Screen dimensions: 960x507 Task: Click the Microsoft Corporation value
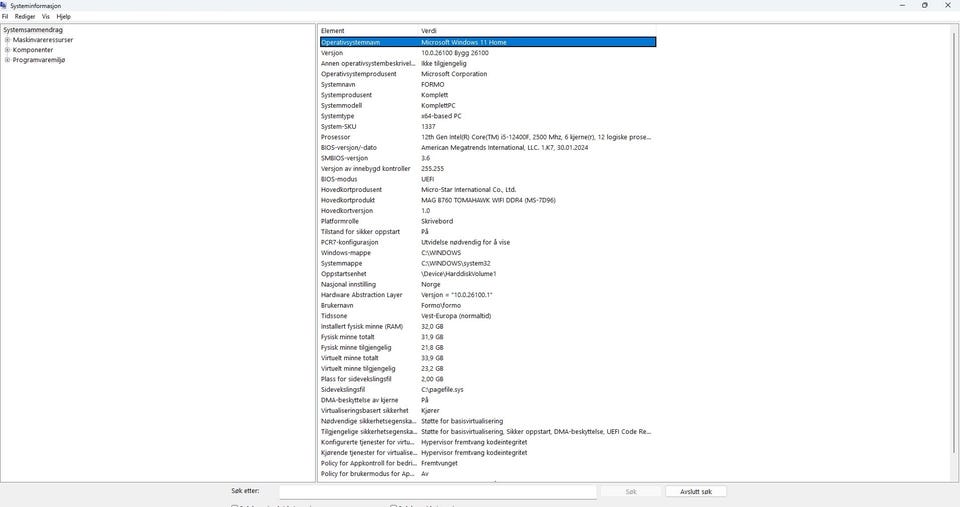[x=454, y=74]
